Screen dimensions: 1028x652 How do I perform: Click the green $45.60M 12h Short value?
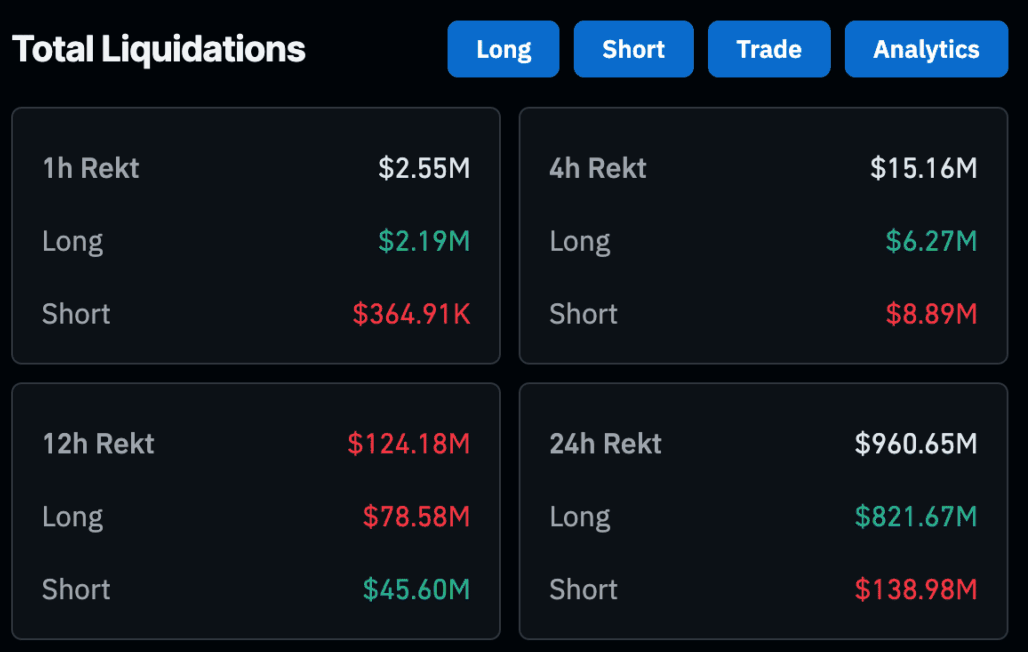click(420, 589)
